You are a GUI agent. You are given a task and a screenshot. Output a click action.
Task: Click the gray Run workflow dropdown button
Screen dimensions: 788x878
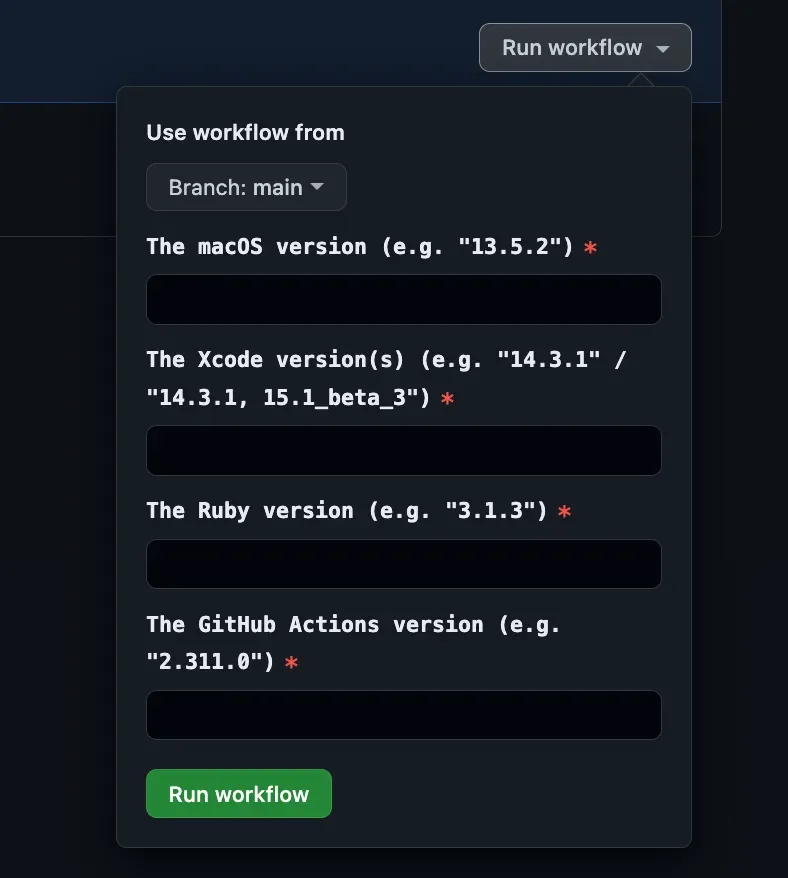[x=585, y=48]
